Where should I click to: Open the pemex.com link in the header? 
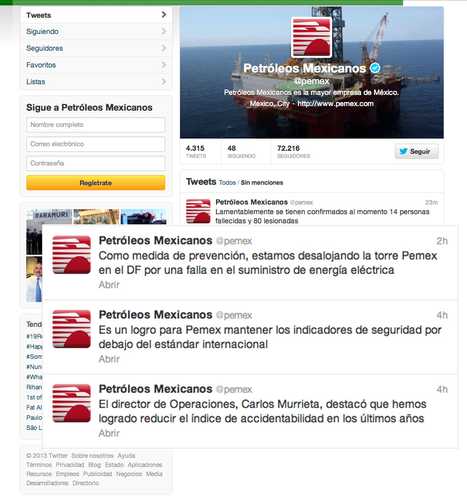pos(335,104)
